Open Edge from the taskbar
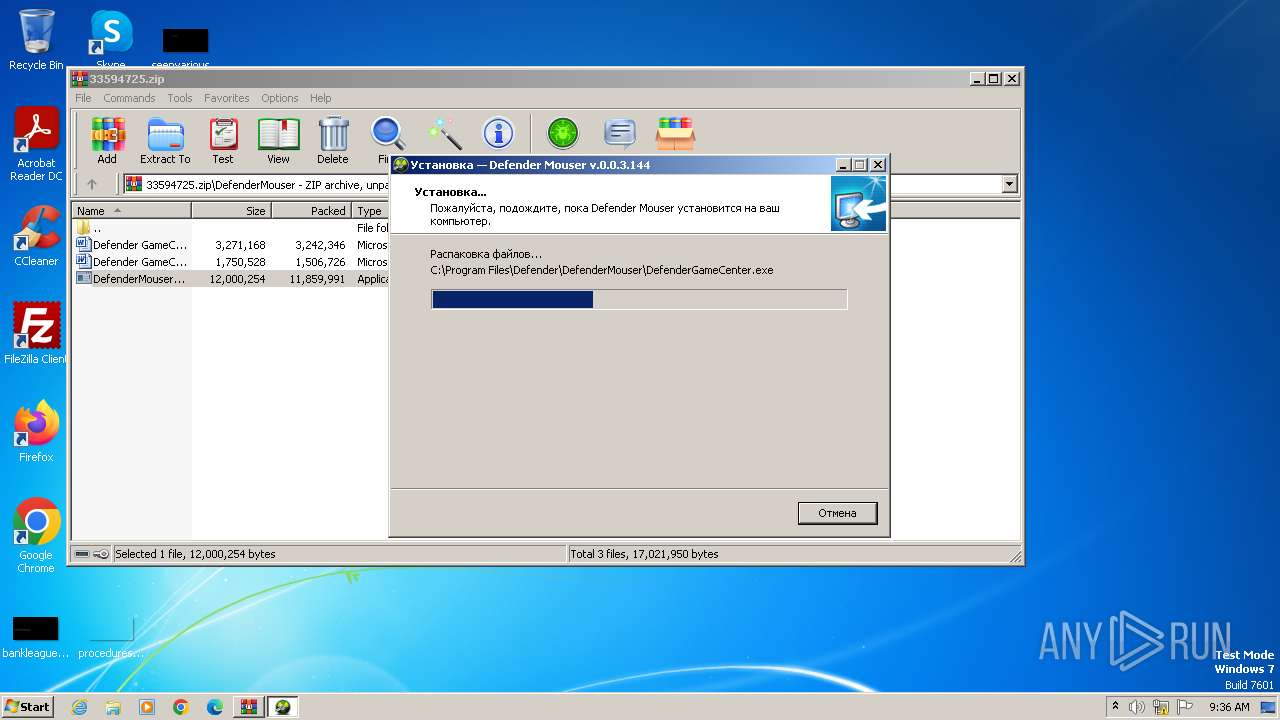Screen dimensions: 1280x720 tap(215, 707)
